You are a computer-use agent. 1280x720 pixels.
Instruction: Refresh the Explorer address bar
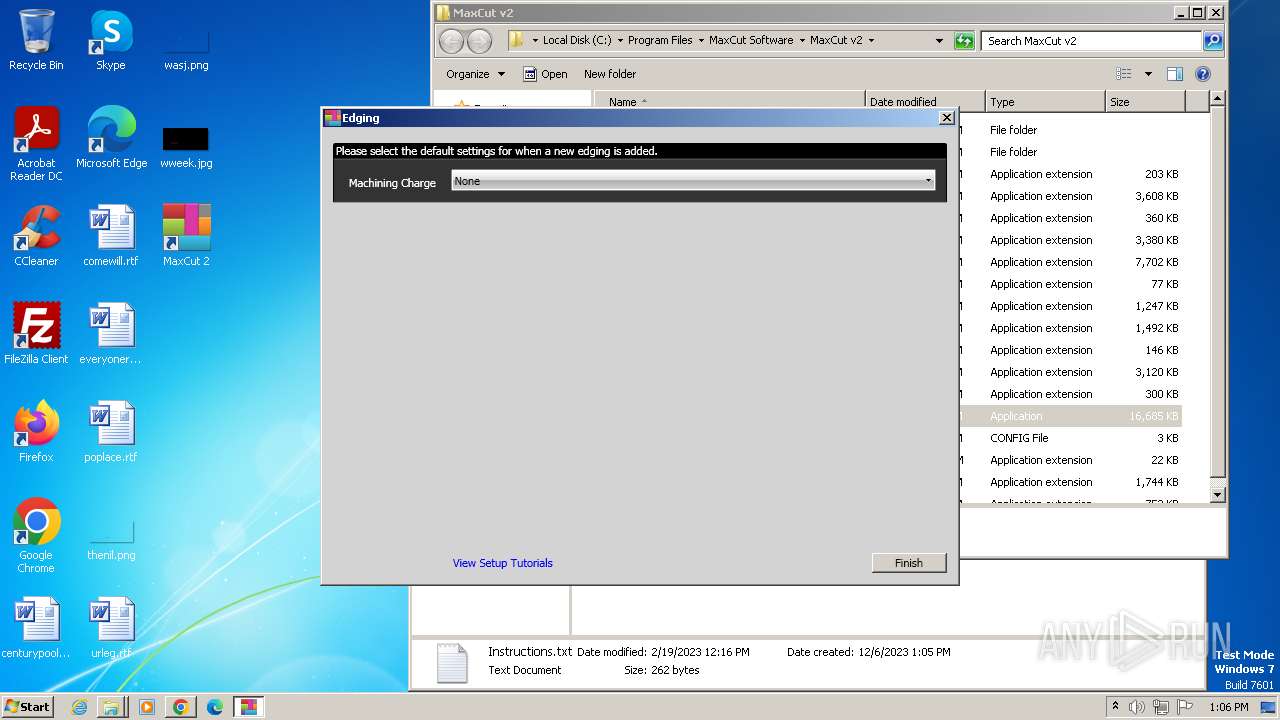964,41
